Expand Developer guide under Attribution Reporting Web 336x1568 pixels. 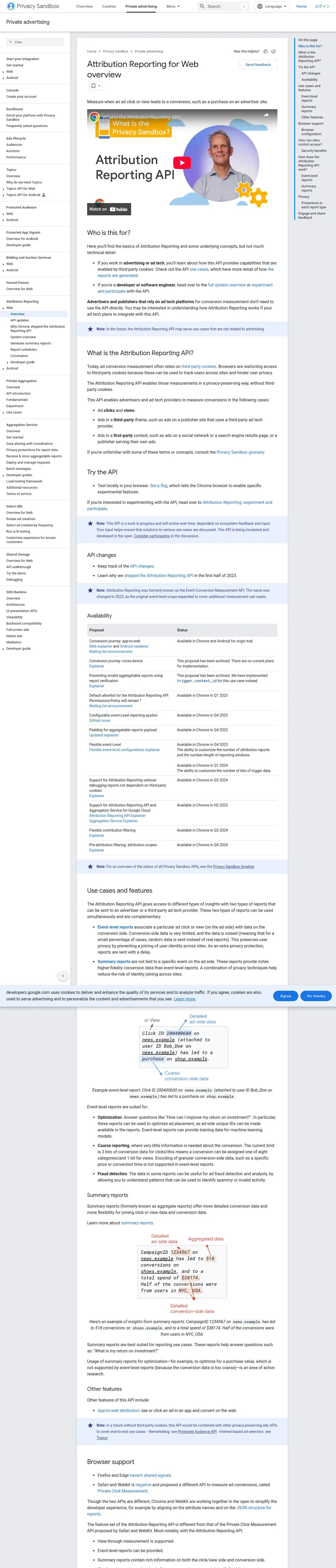pyautogui.click(x=7, y=362)
